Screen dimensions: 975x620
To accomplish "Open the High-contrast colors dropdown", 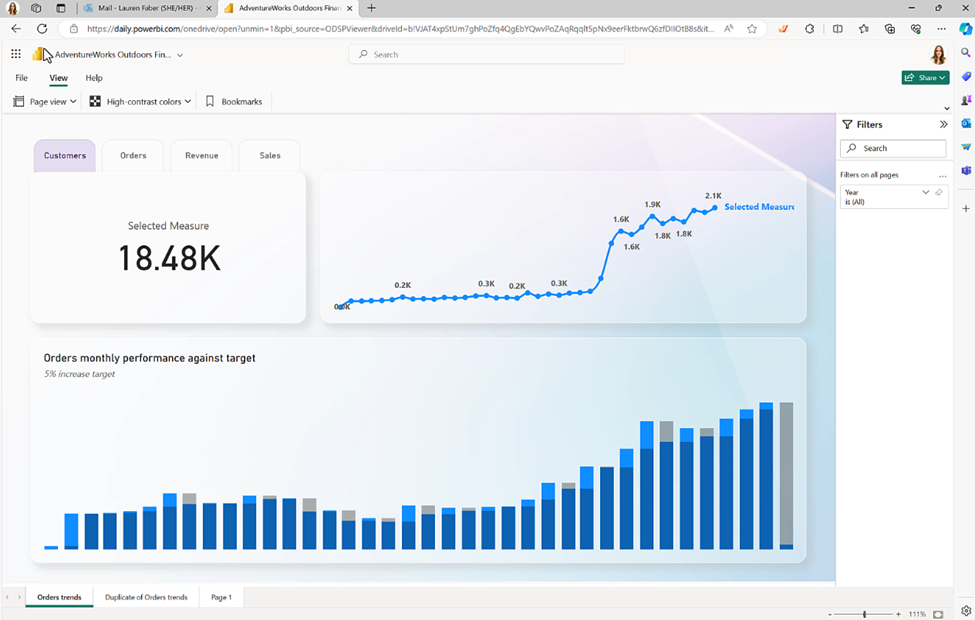I will pos(141,101).
